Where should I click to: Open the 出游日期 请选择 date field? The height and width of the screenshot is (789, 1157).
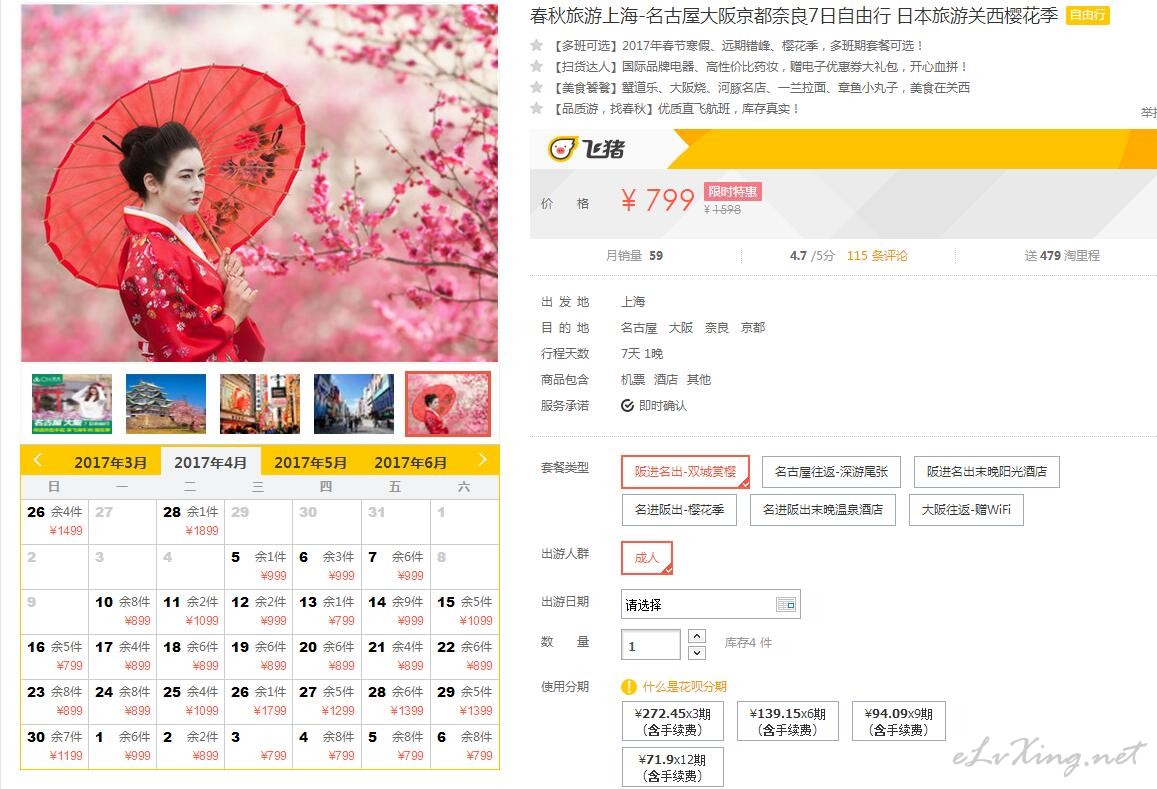[711, 604]
